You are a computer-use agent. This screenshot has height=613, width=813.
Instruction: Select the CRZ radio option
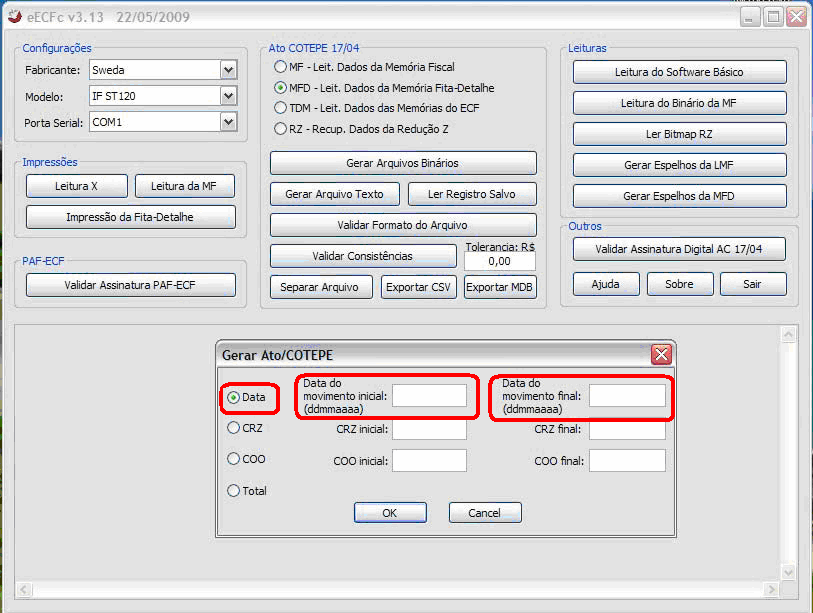coord(234,428)
